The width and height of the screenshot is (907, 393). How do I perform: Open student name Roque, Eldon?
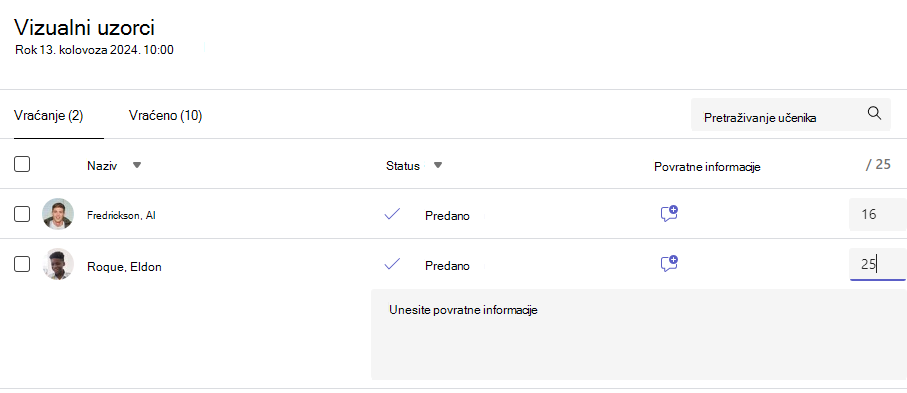pos(124,267)
